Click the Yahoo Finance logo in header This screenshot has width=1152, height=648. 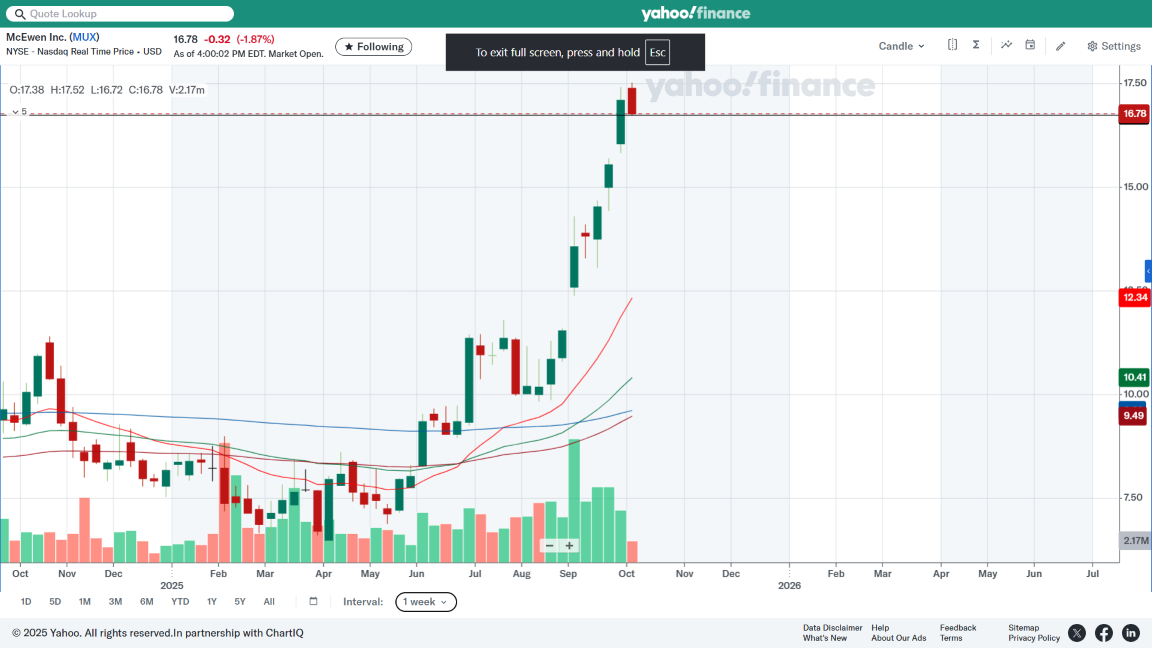695,13
